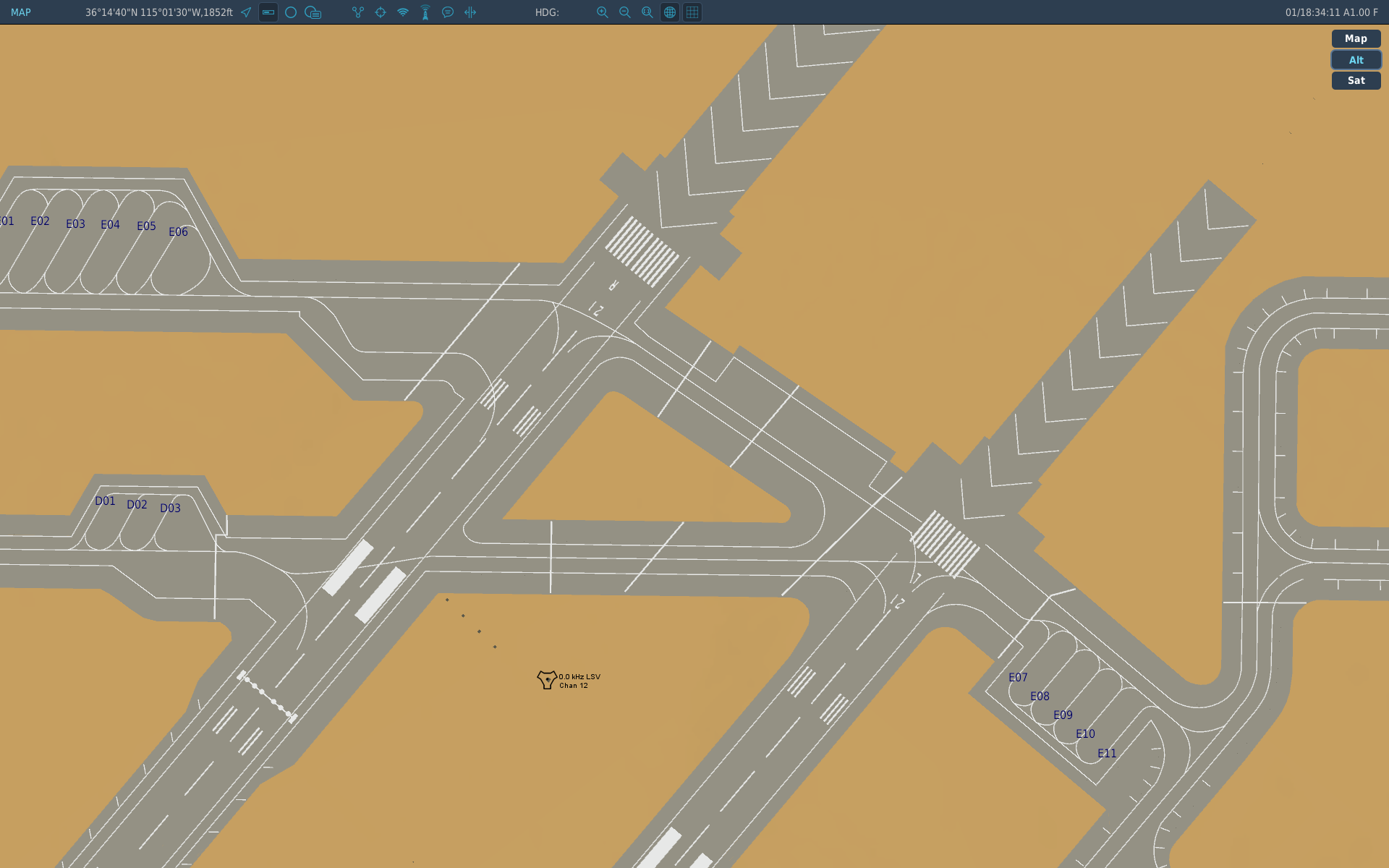1389x868 pixels.
Task: Select parking spot E05
Action: 146,226
